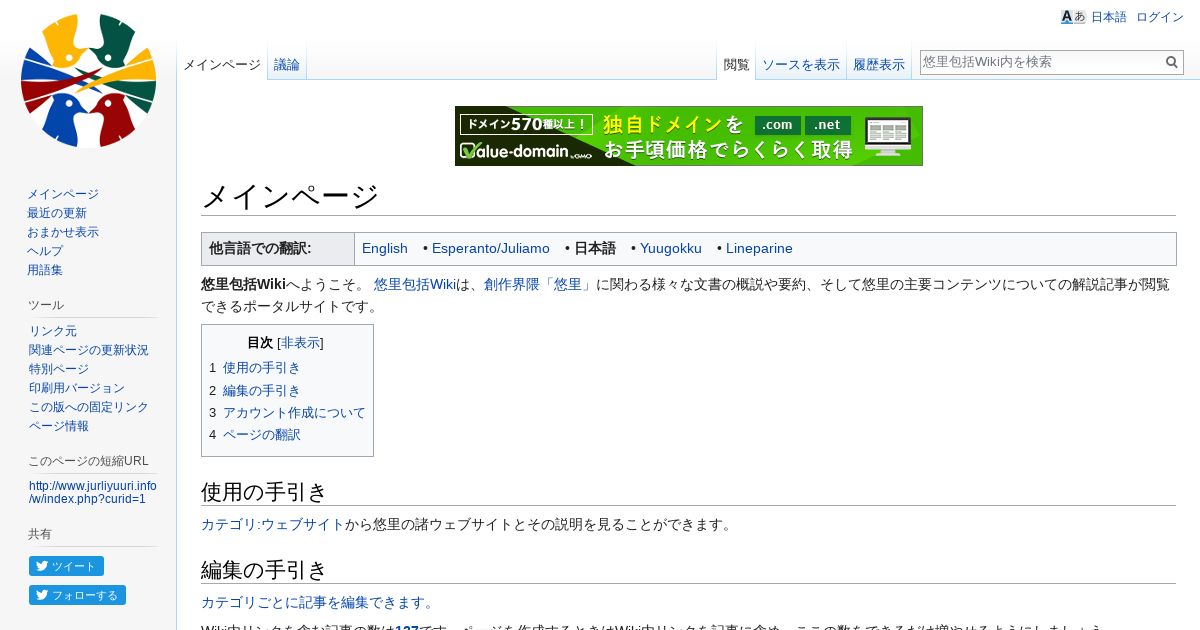The width and height of the screenshot is (1200, 630).
Task: Click おまかせ表示 in sidebar
Action: click(63, 232)
